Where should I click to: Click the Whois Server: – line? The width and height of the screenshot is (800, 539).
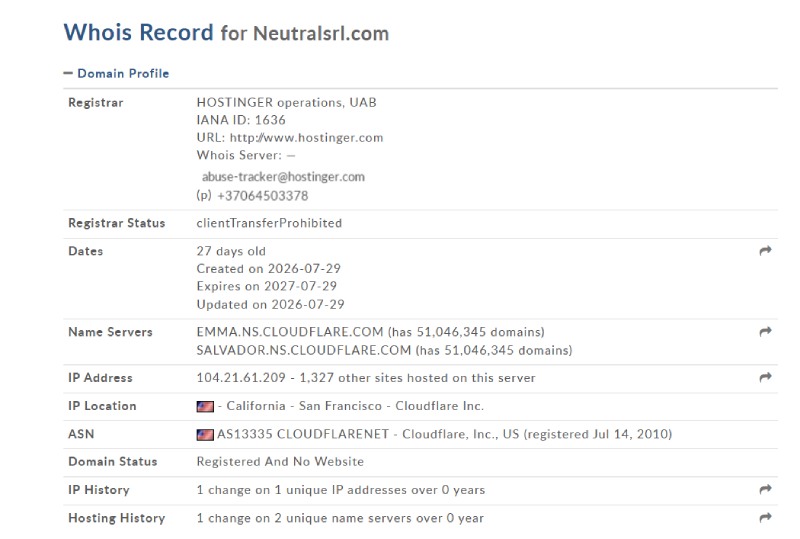pos(246,155)
